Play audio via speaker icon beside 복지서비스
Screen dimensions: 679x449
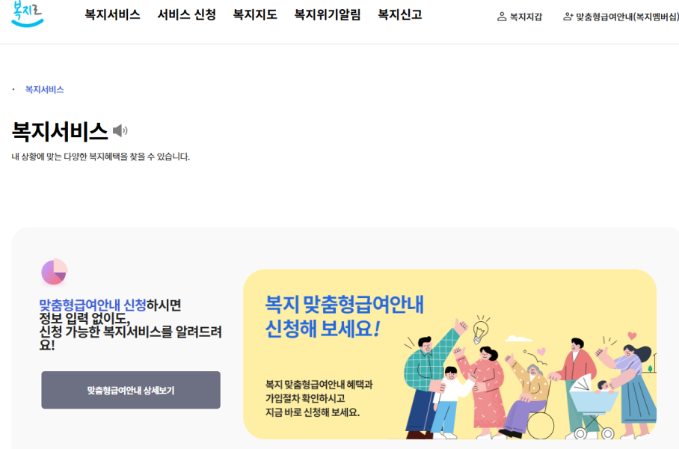(120, 130)
